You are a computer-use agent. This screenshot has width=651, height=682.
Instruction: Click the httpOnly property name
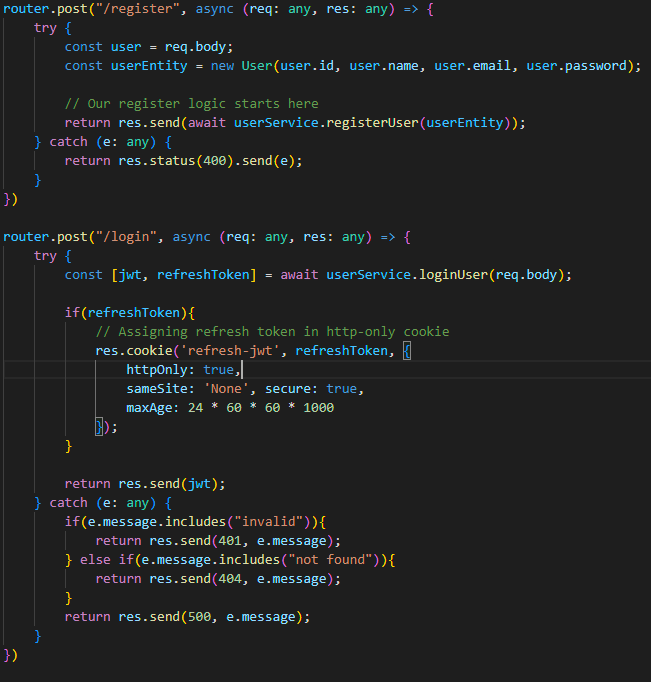pos(157,370)
